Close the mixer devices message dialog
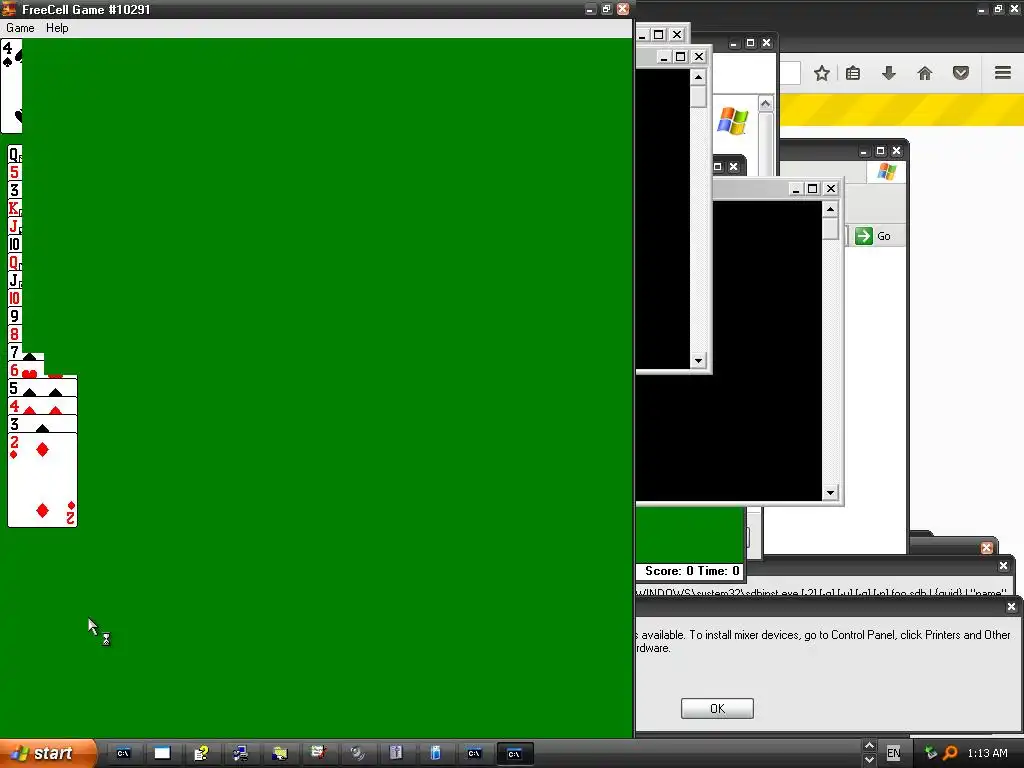The width and height of the screenshot is (1024, 768). [x=1011, y=607]
